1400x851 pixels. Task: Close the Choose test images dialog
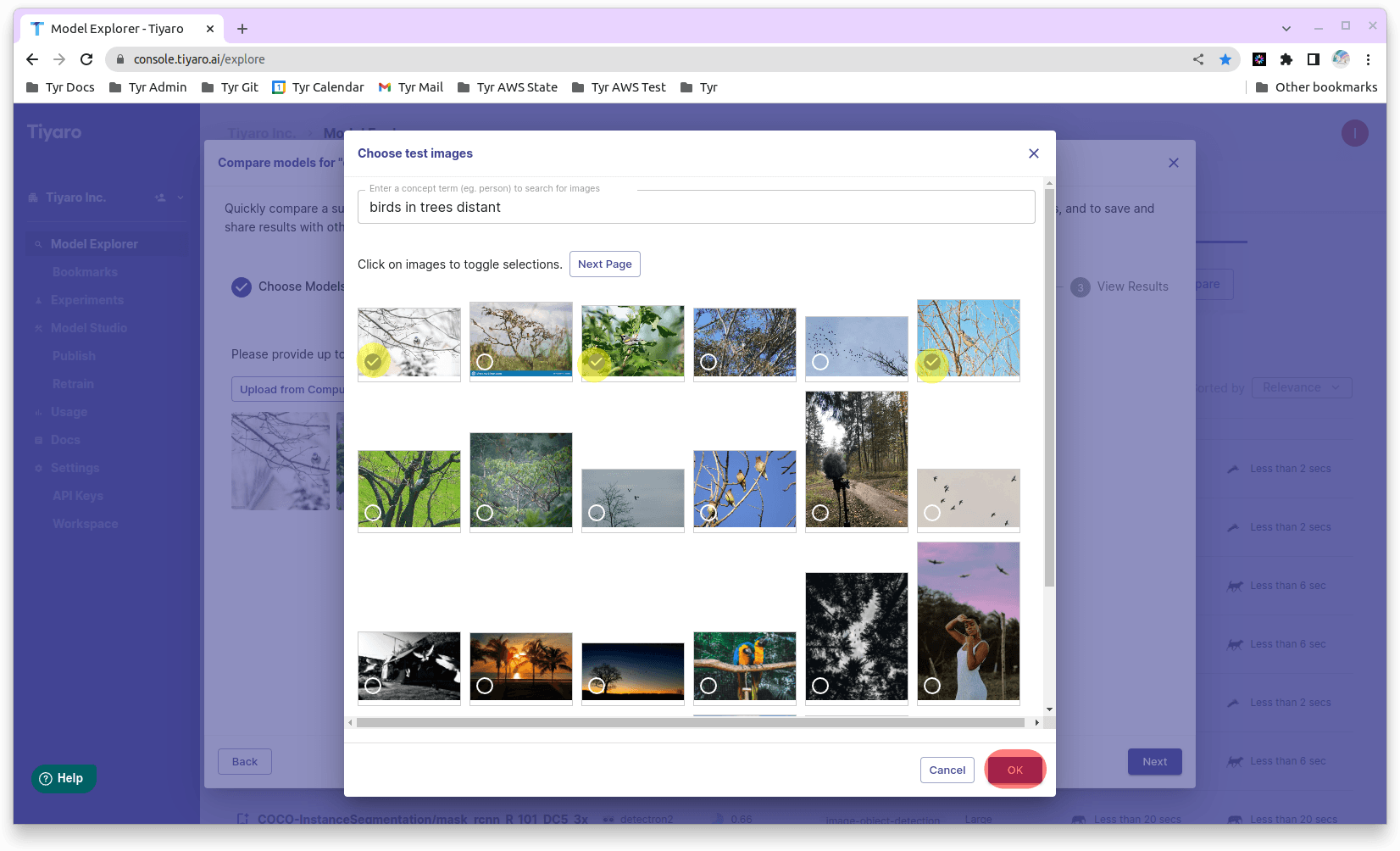(1033, 153)
